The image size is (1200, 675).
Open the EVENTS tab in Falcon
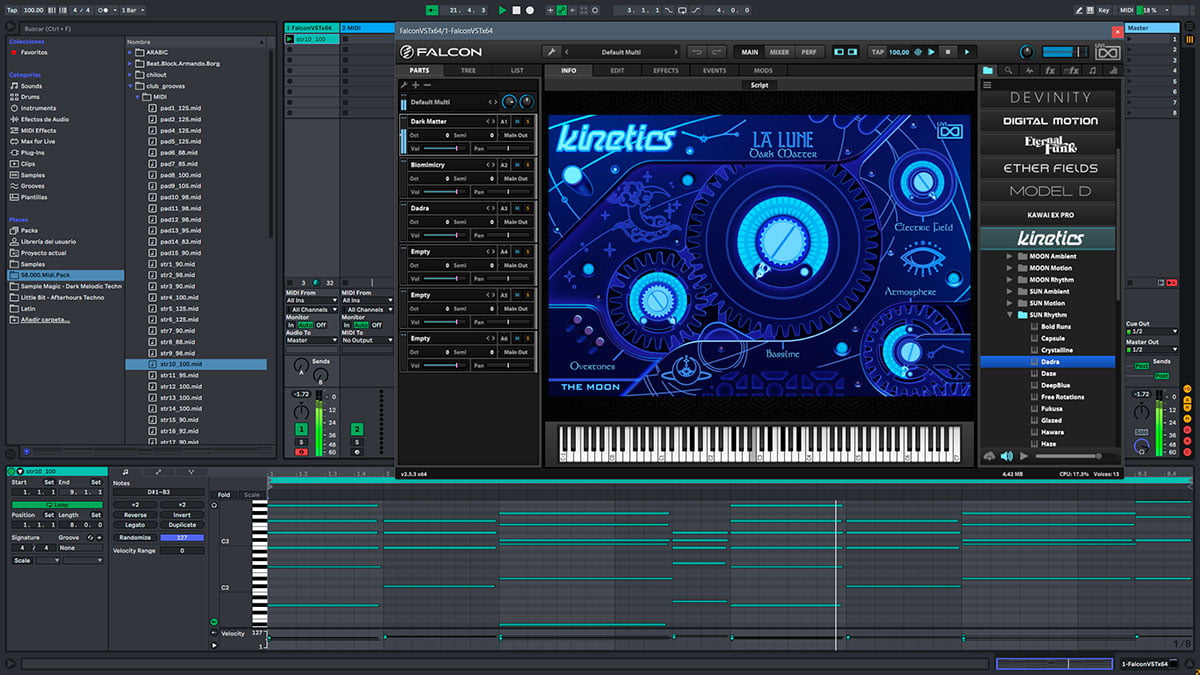[714, 71]
